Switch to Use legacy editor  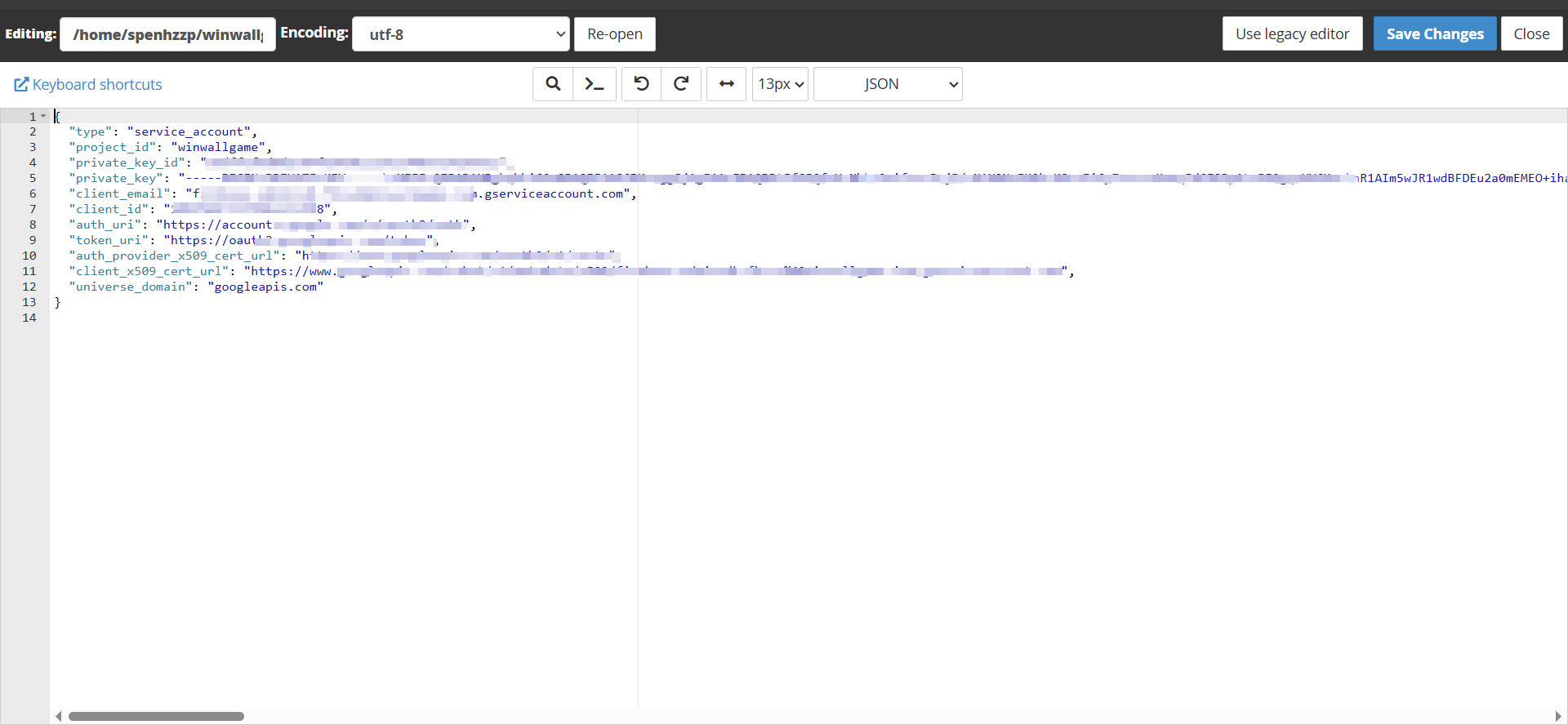(x=1292, y=34)
